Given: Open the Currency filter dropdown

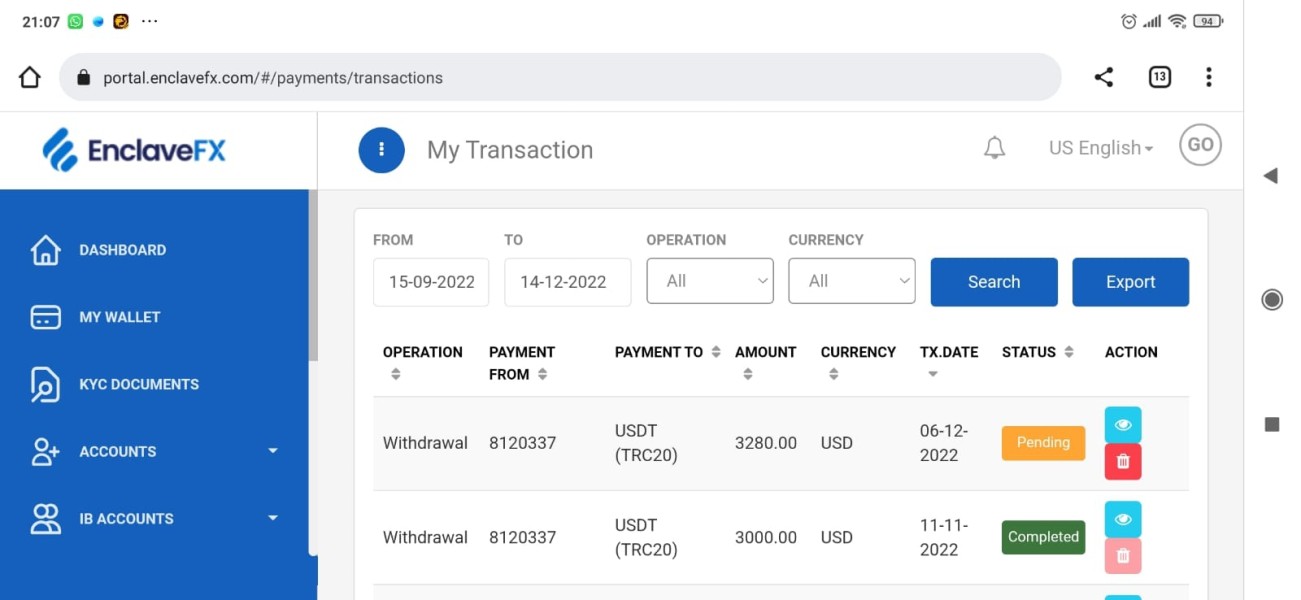Looking at the screenshot, I should click(852, 281).
